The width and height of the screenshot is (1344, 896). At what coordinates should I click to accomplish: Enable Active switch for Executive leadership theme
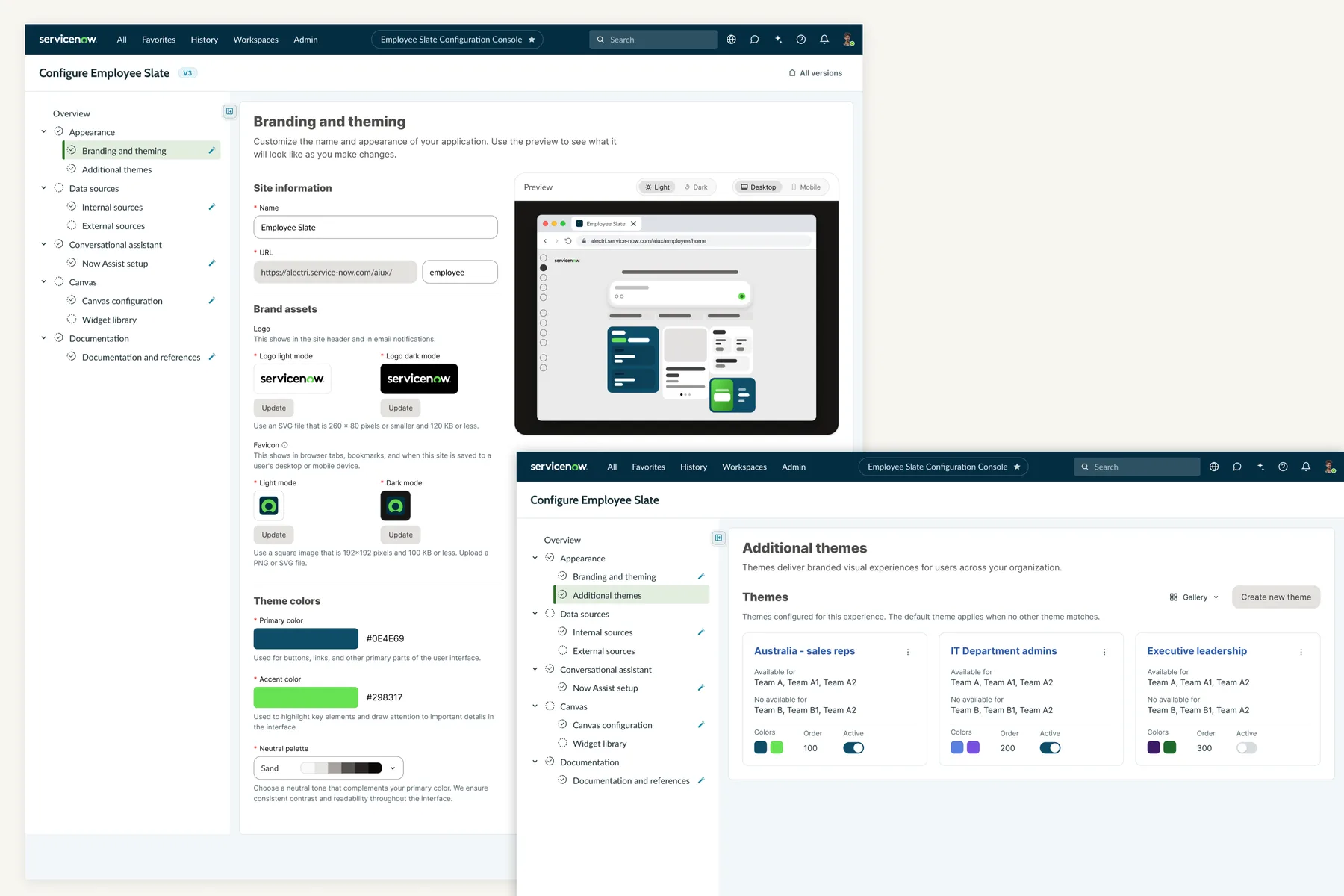click(x=1246, y=748)
